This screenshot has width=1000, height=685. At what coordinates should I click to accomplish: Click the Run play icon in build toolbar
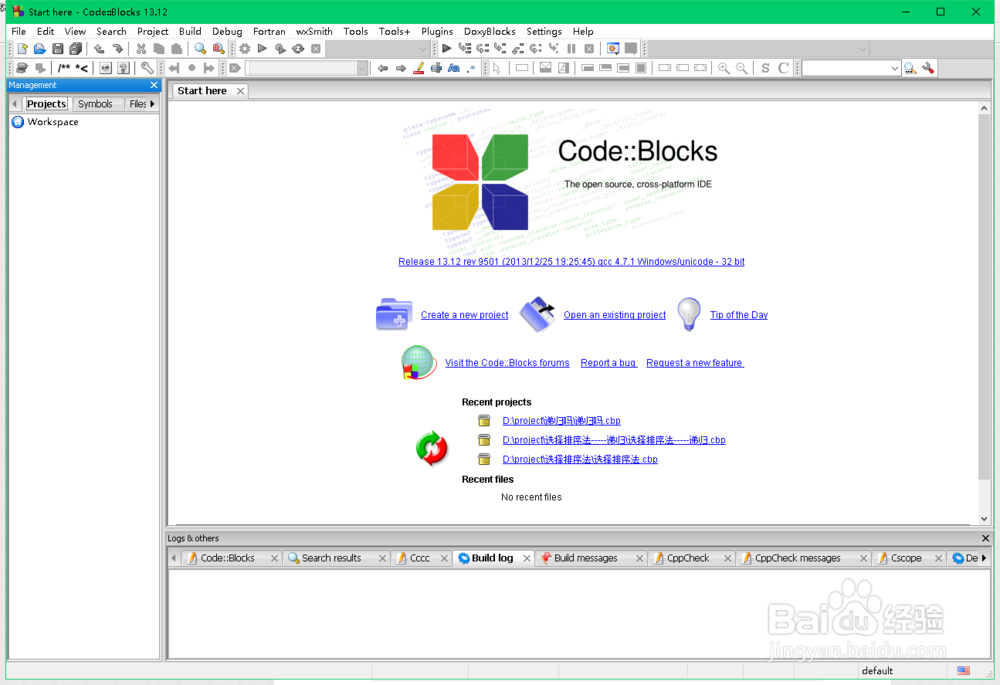pos(262,48)
